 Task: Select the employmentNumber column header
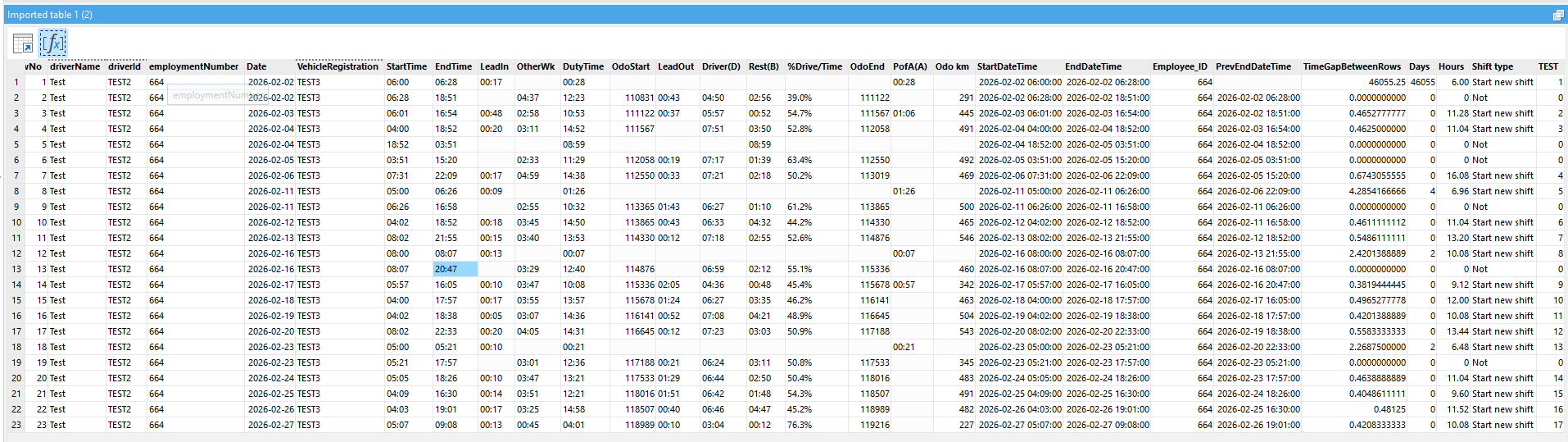point(193,66)
